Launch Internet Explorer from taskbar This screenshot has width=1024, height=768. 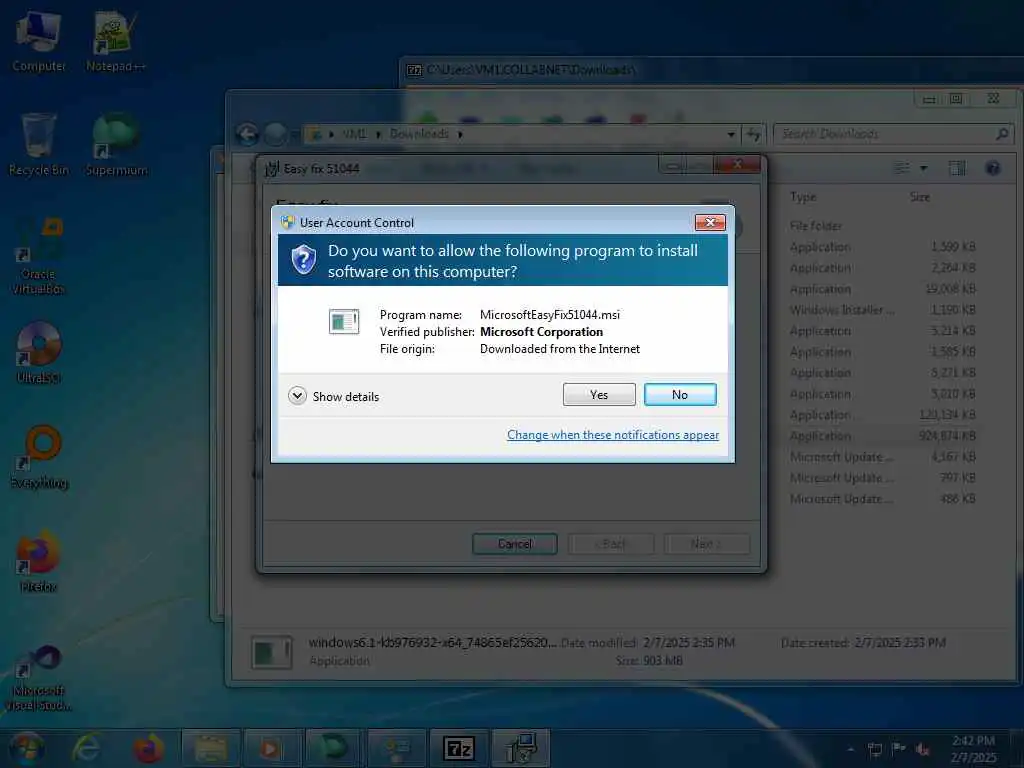pyautogui.click(x=87, y=748)
